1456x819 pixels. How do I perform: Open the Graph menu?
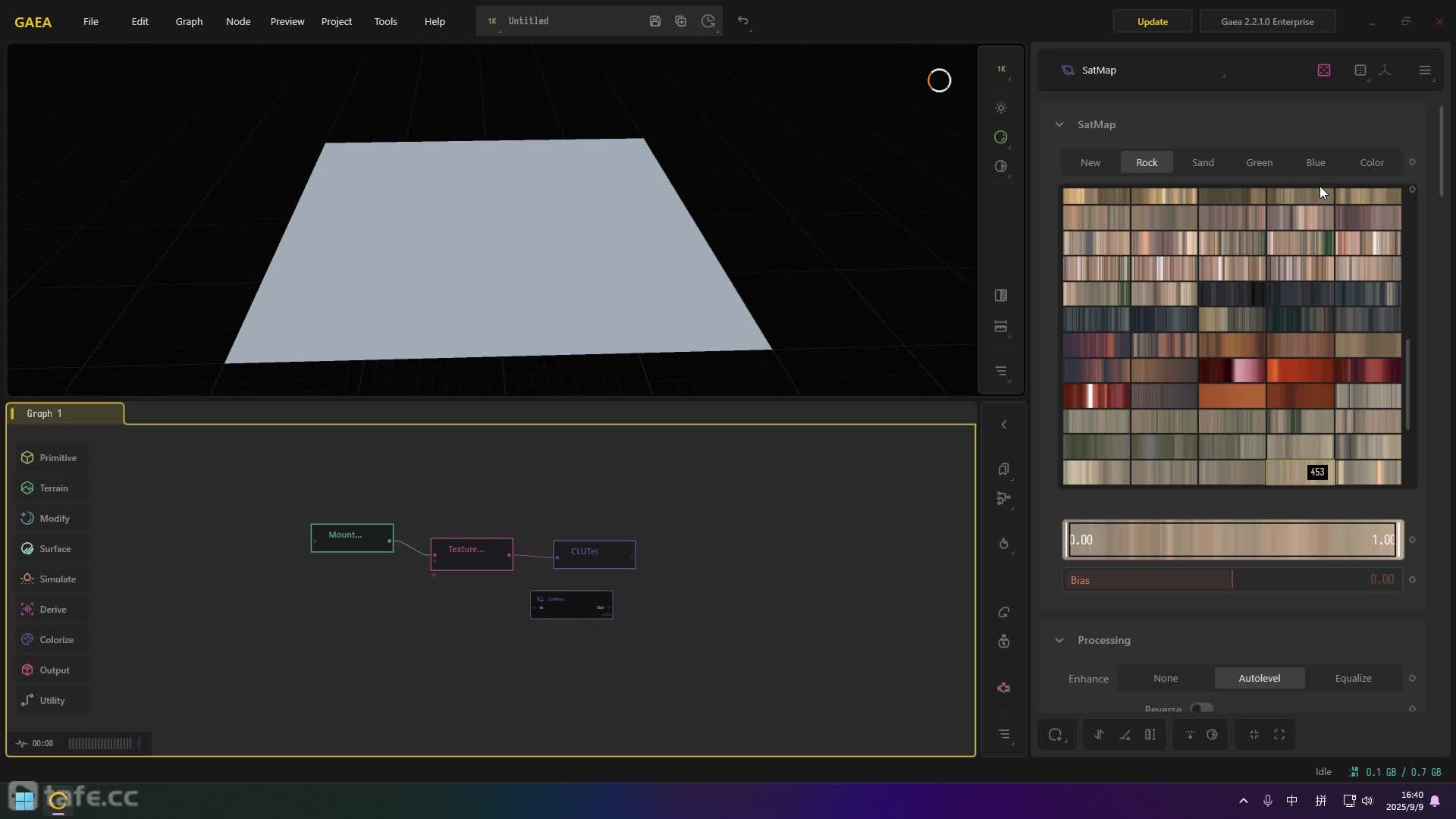[x=189, y=21]
